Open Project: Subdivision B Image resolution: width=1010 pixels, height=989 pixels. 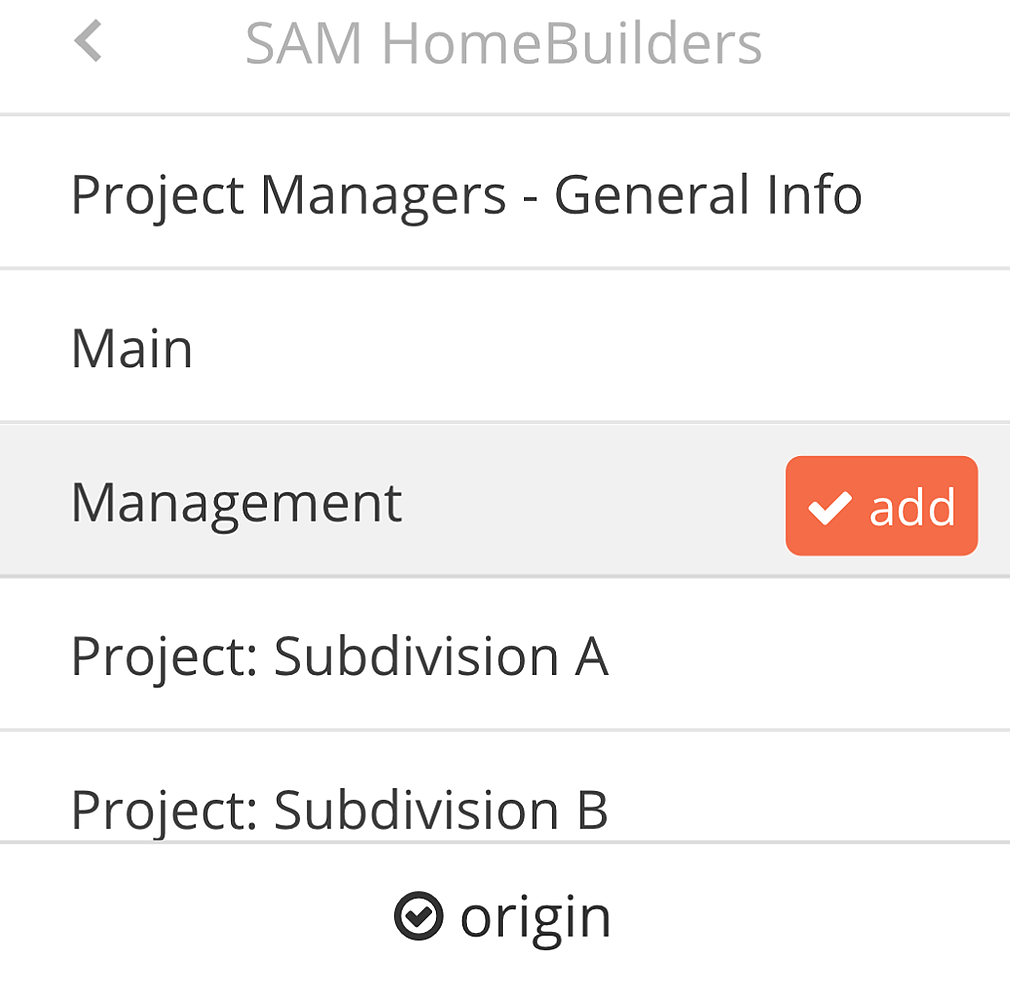(x=505, y=787)
